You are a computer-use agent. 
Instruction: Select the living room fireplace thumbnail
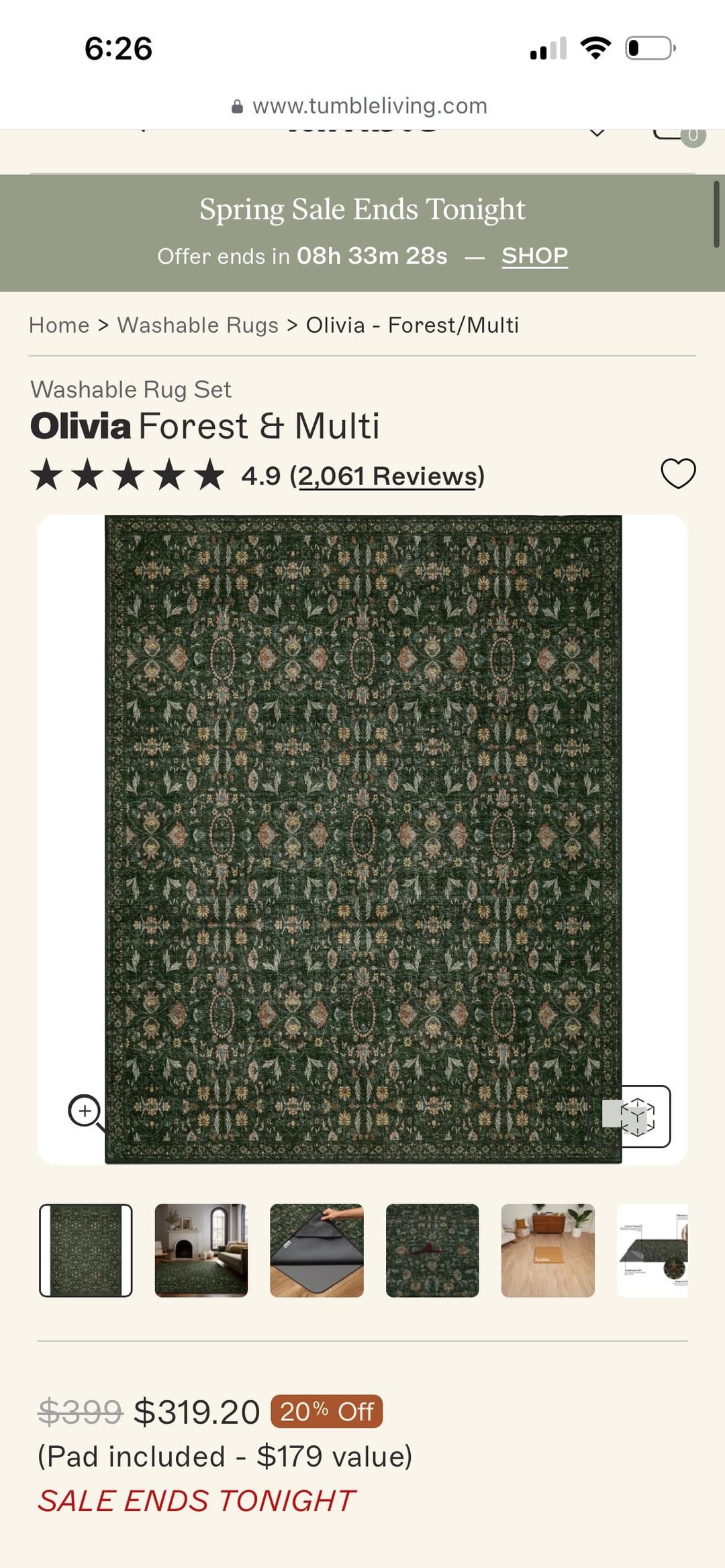pos(201,1250)
